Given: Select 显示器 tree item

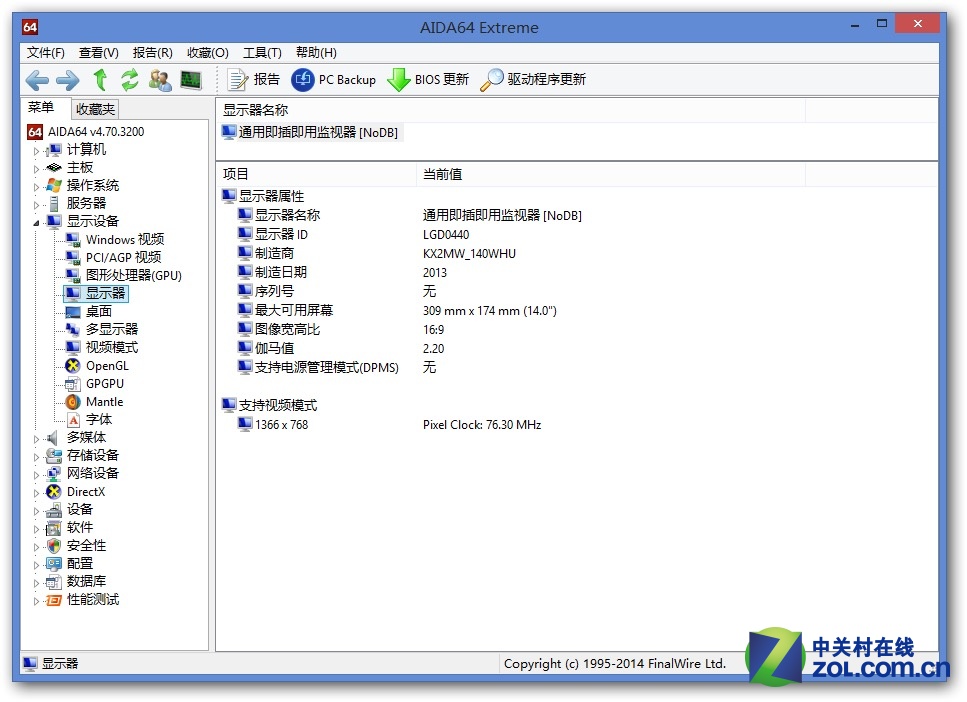Looking at the screenshot, I should (96, 293).
